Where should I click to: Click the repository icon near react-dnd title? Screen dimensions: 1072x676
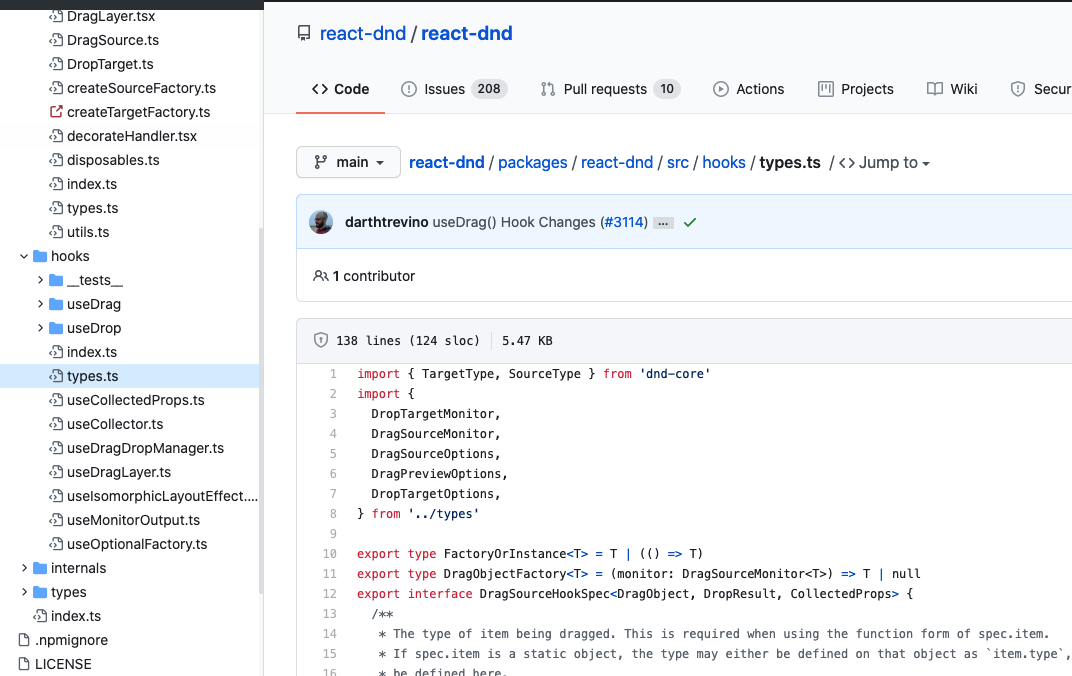304,33
